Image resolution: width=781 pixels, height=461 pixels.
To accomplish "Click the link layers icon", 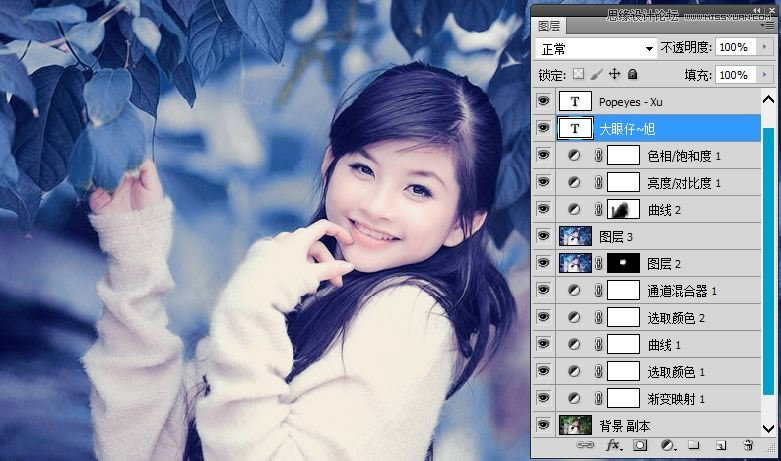I will [x=589, y=445].
